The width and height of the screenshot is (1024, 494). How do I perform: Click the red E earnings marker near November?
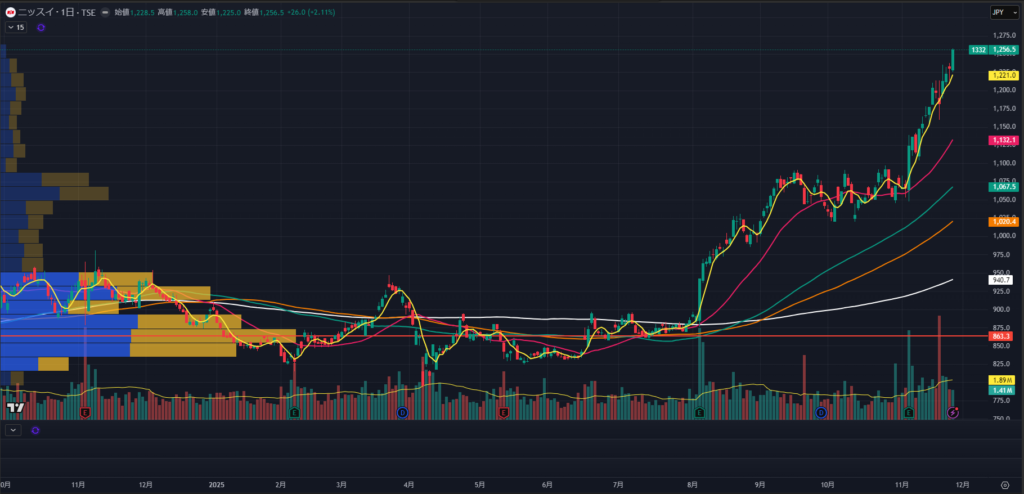pyautogui.click(x=85, y=411)
